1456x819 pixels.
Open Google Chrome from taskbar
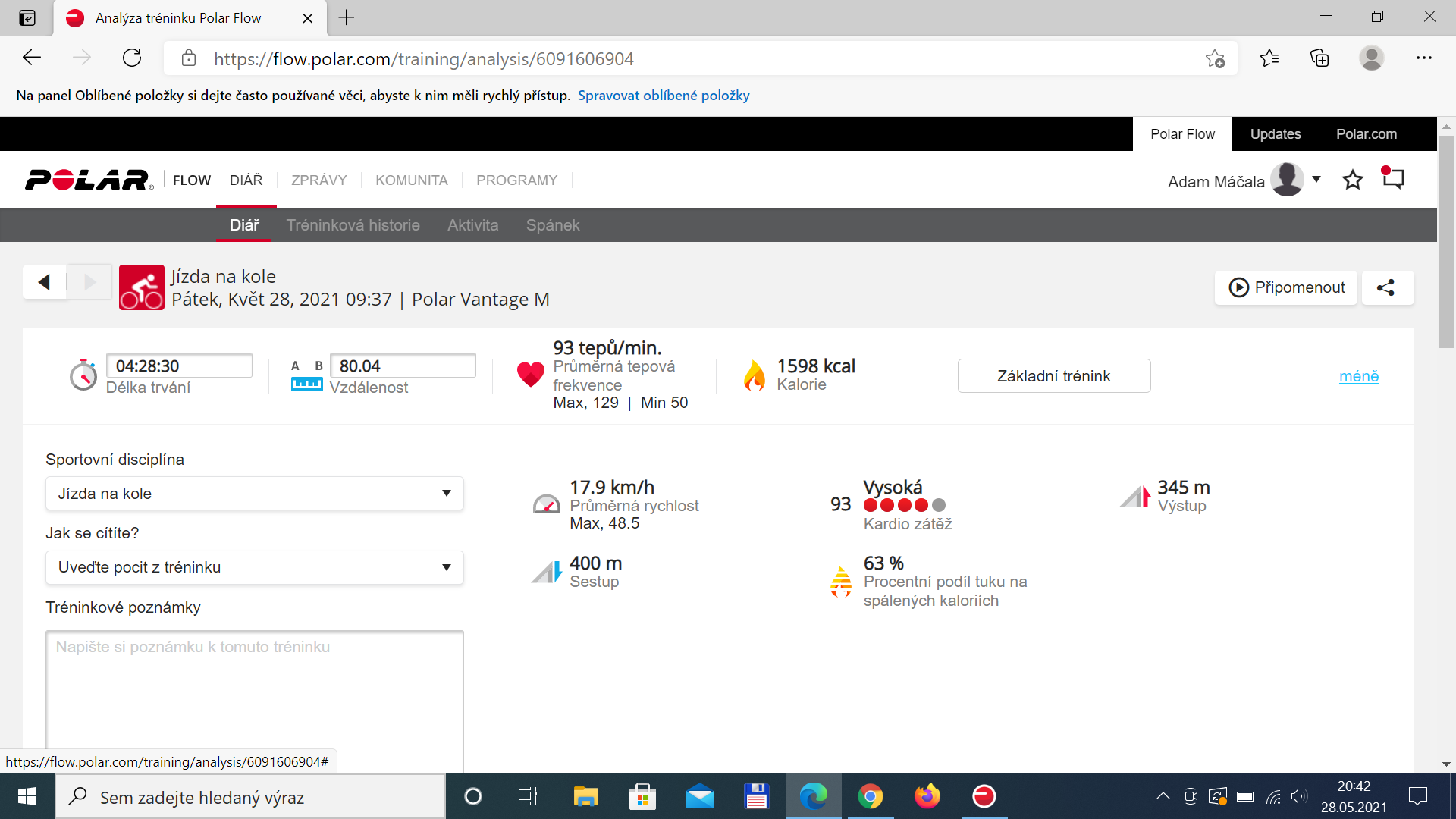(870, 796)
